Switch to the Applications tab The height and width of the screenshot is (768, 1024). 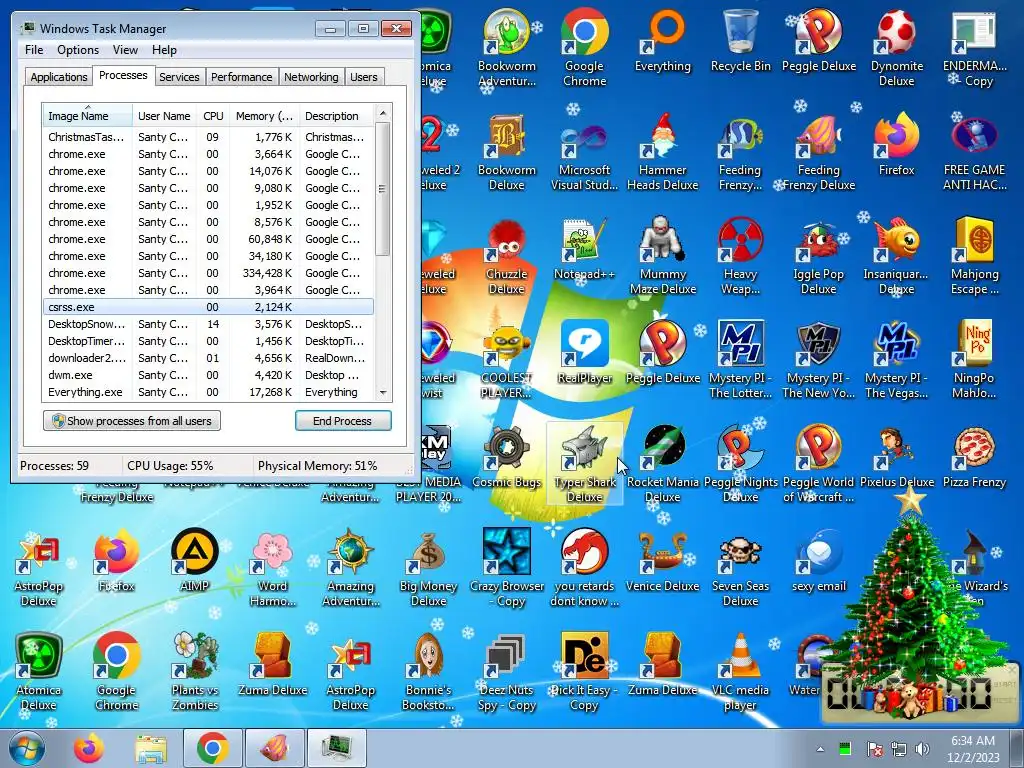(59, 77)
